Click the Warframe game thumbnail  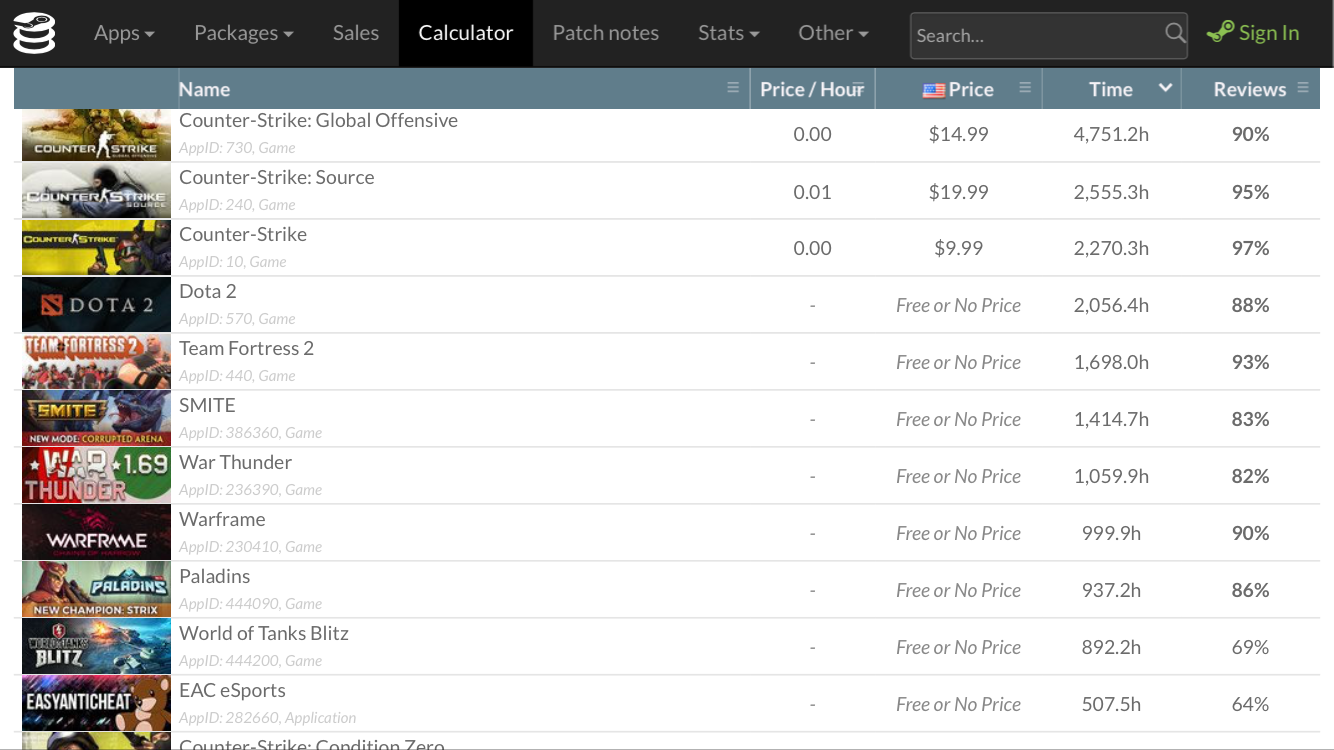coord(96,533)
